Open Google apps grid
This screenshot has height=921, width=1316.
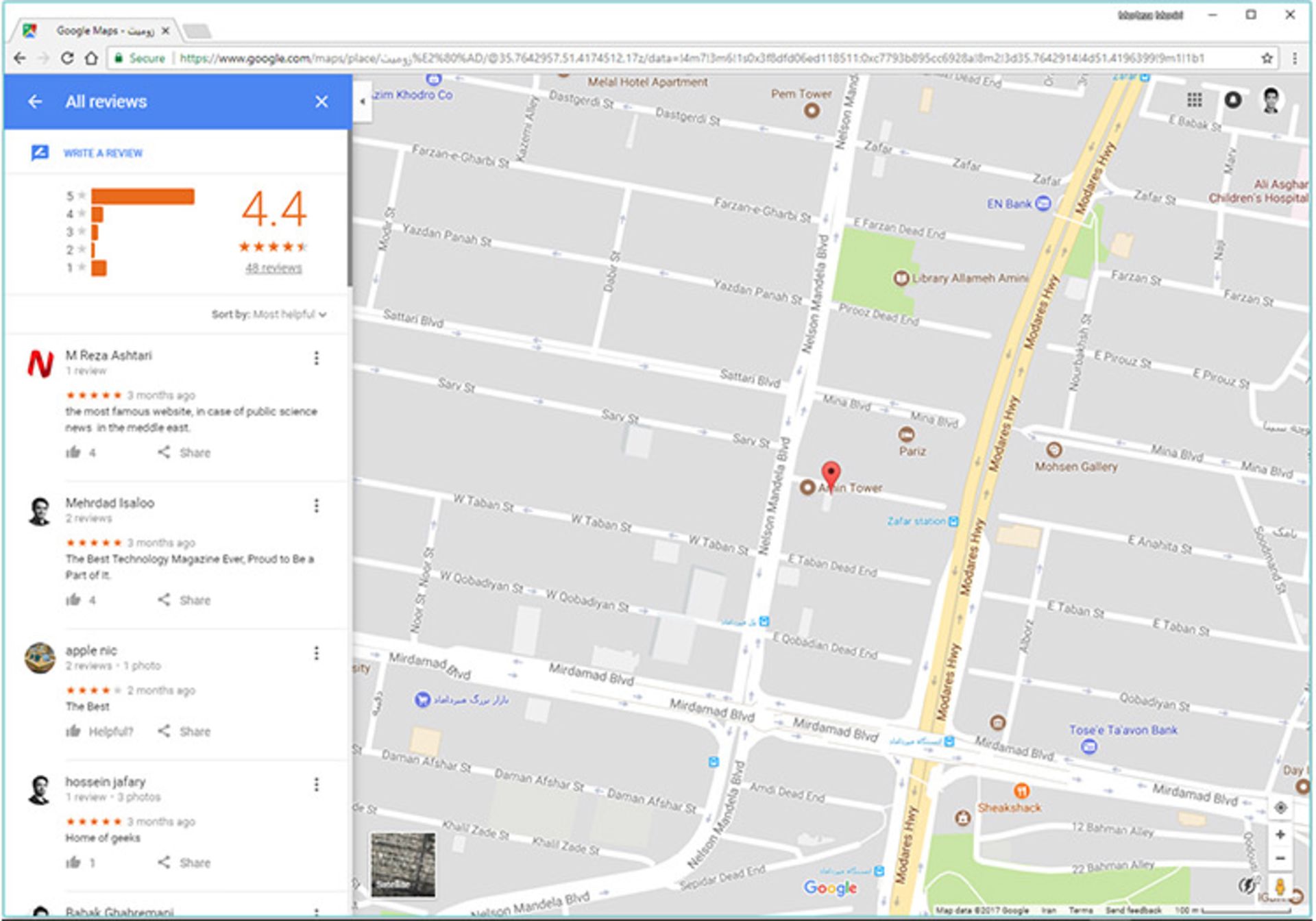click(x=1194, y=101)
